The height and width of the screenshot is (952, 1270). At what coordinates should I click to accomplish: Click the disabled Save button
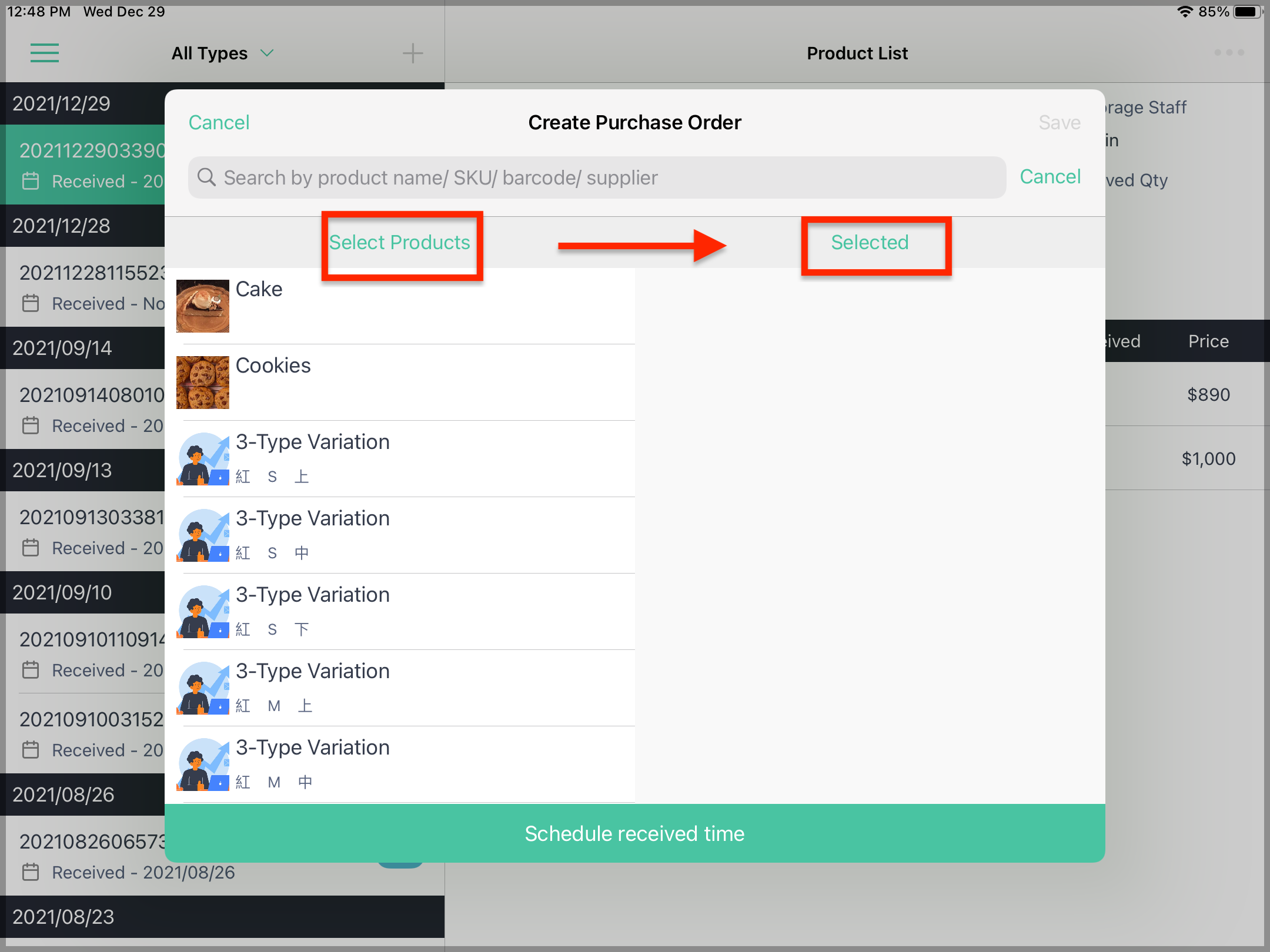[x=1060, y=122]
